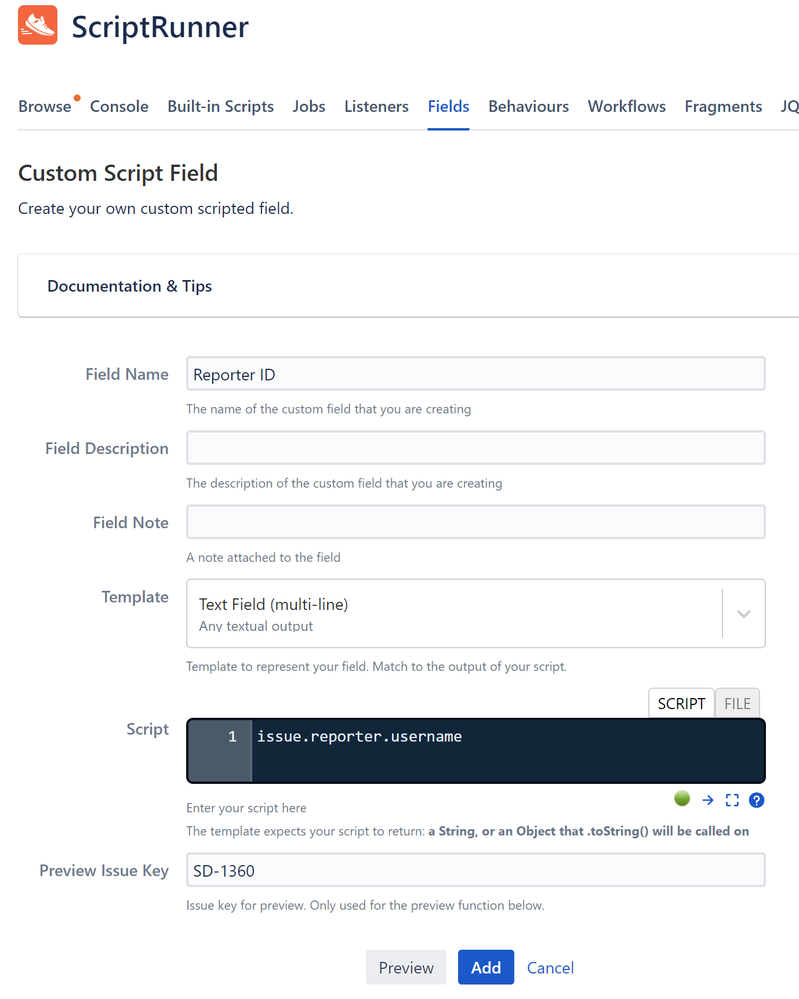This screenshot has width=799, height=999.
Task: Open the Built-in Scripts tab
Action: point(220,106)
